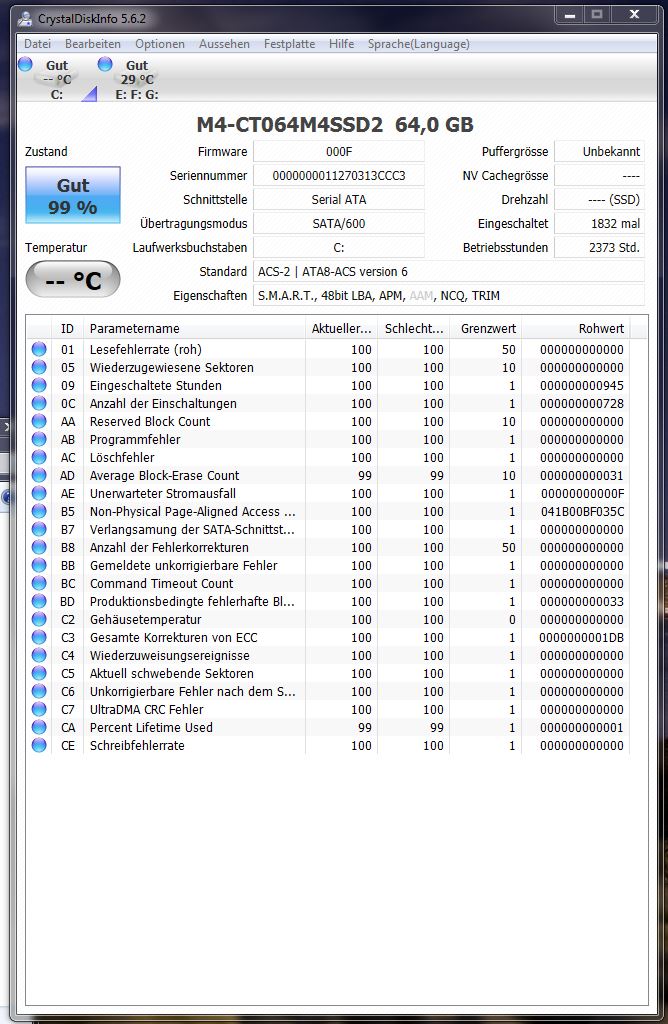Image resolution: width=668 pixels, height=1024 pixels.
Task: Click the Eigenschaften field with S.M.A.R.T. features
Action: click(x=449, y=296)
